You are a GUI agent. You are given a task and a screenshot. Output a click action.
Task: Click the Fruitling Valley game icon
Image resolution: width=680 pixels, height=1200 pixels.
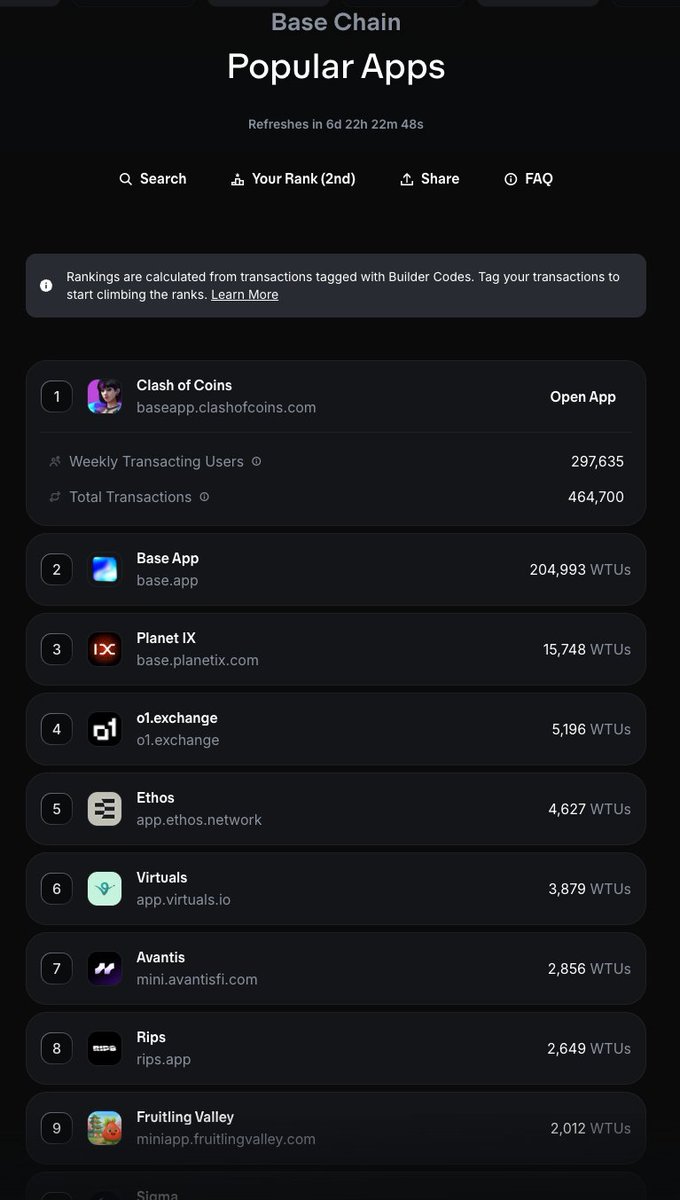[104, 1128]
